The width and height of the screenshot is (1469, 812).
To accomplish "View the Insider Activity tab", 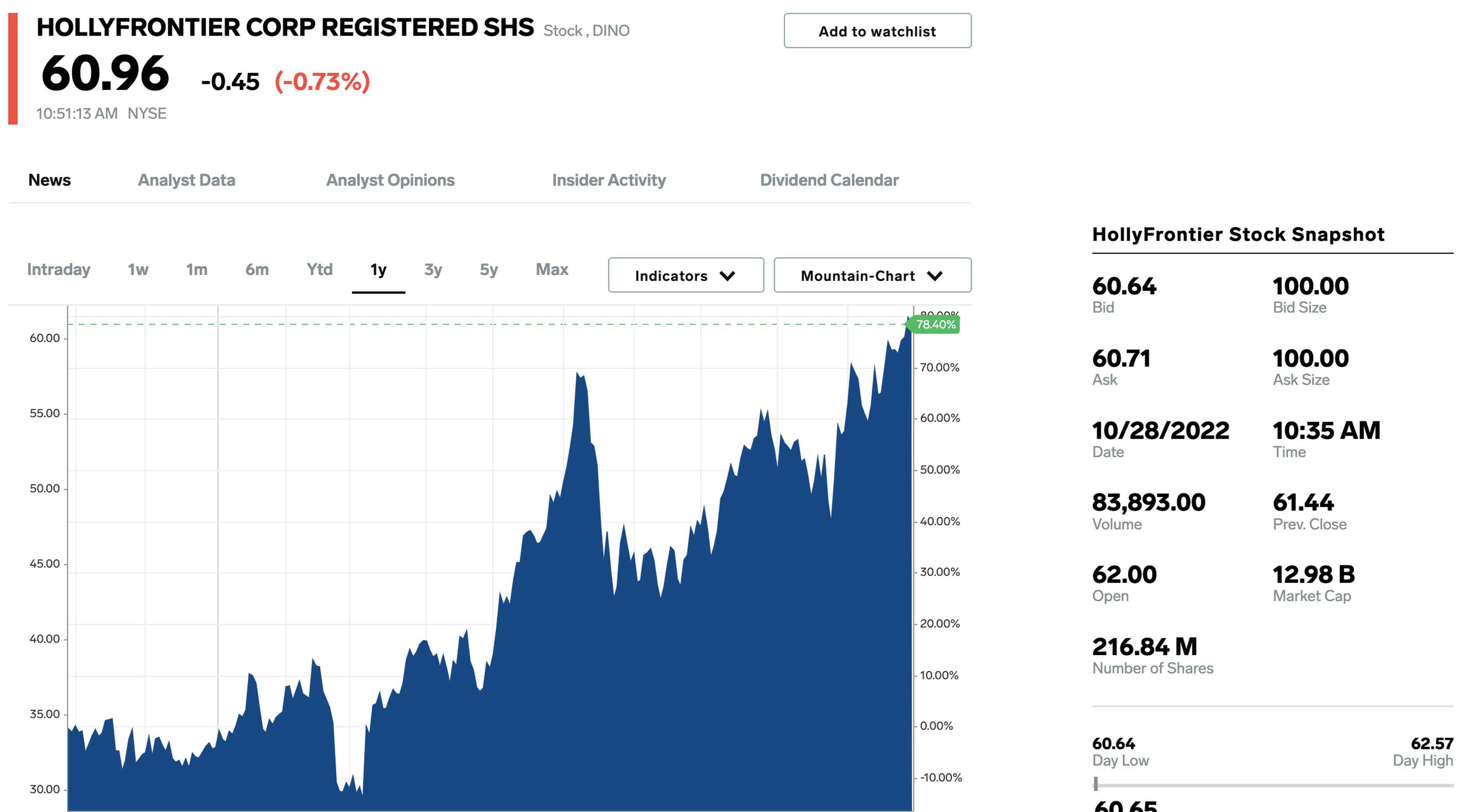I will (609, 180).
